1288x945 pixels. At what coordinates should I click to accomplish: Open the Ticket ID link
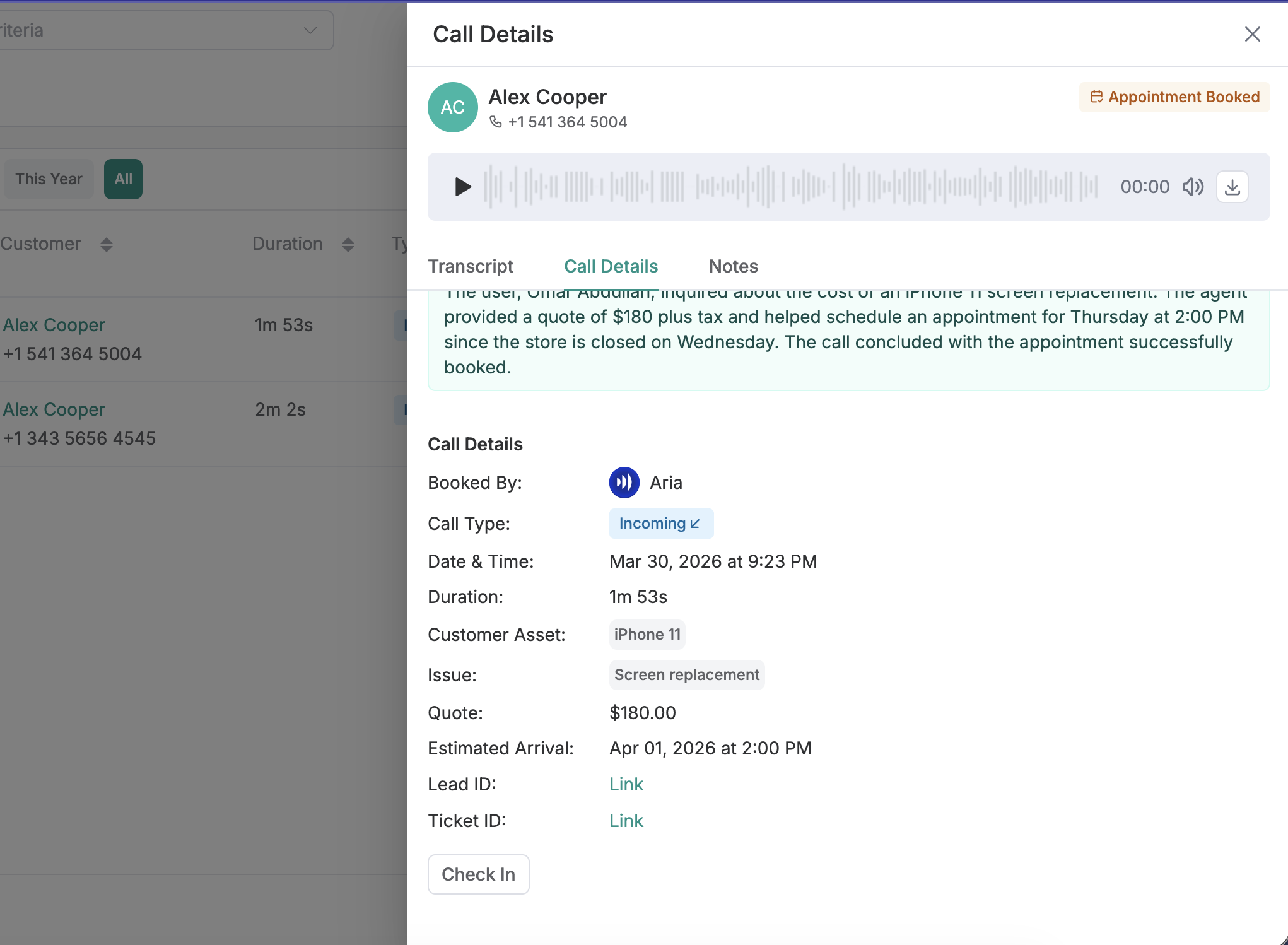626,821
